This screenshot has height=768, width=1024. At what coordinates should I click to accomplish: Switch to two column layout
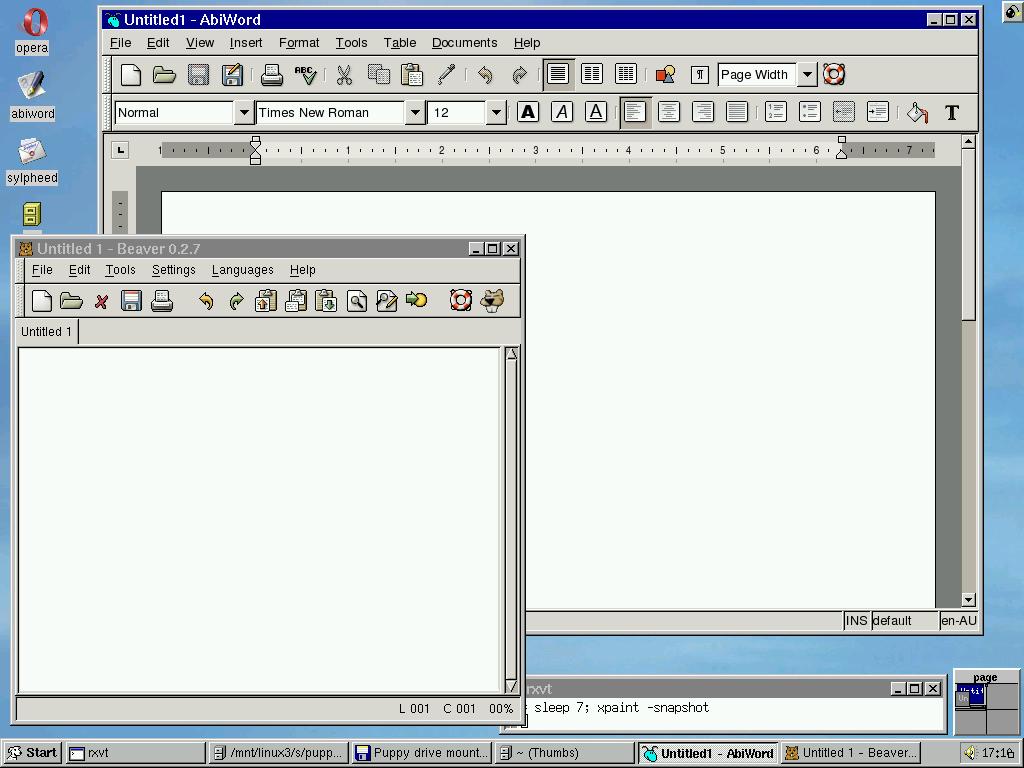coord(592,74)
